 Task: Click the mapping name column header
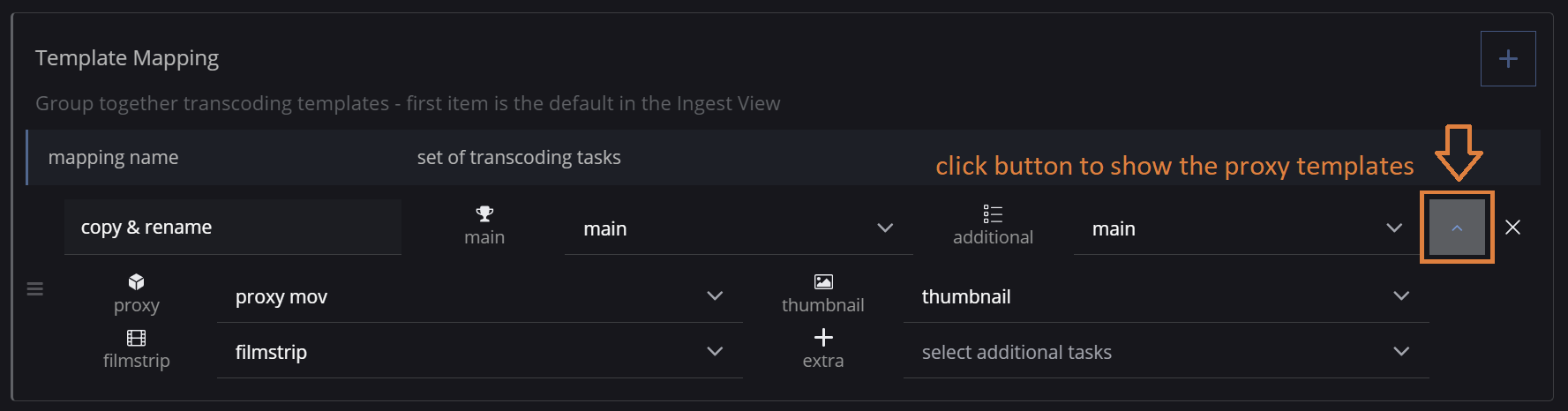pyautogui.click(x=113, y=158)
